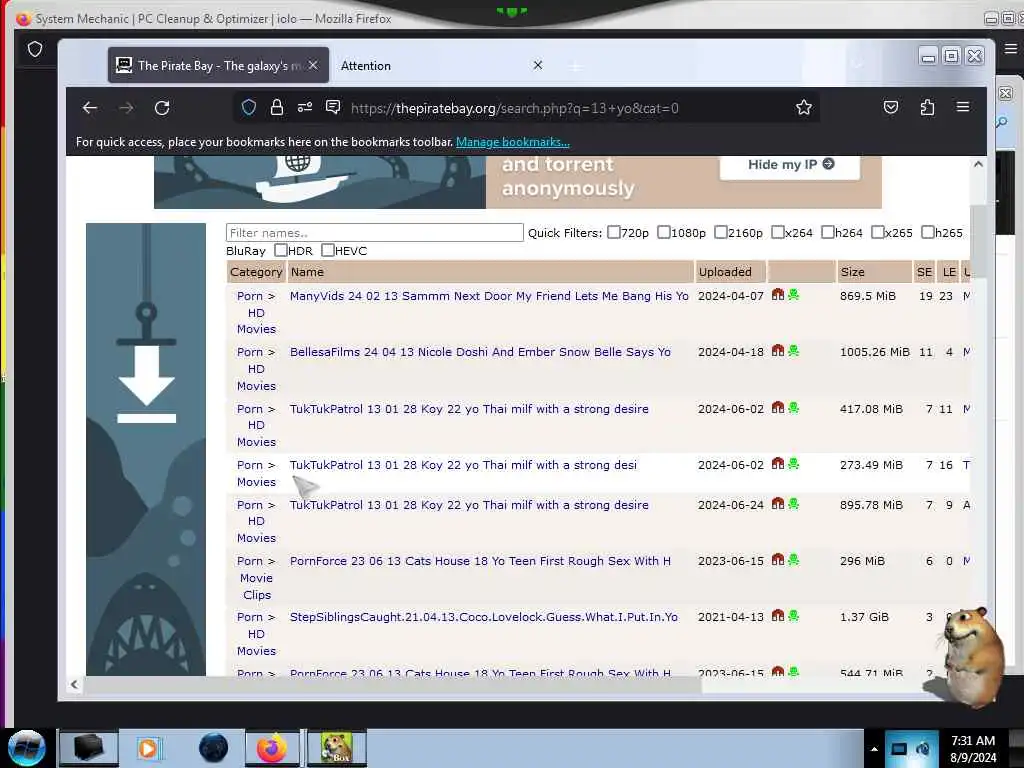Screen dimensions: 1024x768
Task: Open the Firefox taskbar icon
Action: [272, 748]
